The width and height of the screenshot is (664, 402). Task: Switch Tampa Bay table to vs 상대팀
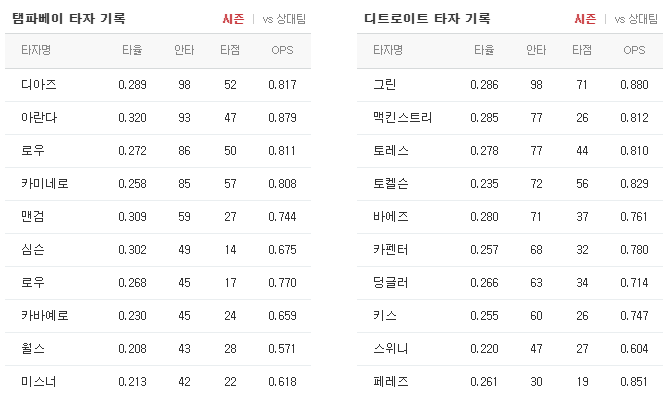pos(284,19)
